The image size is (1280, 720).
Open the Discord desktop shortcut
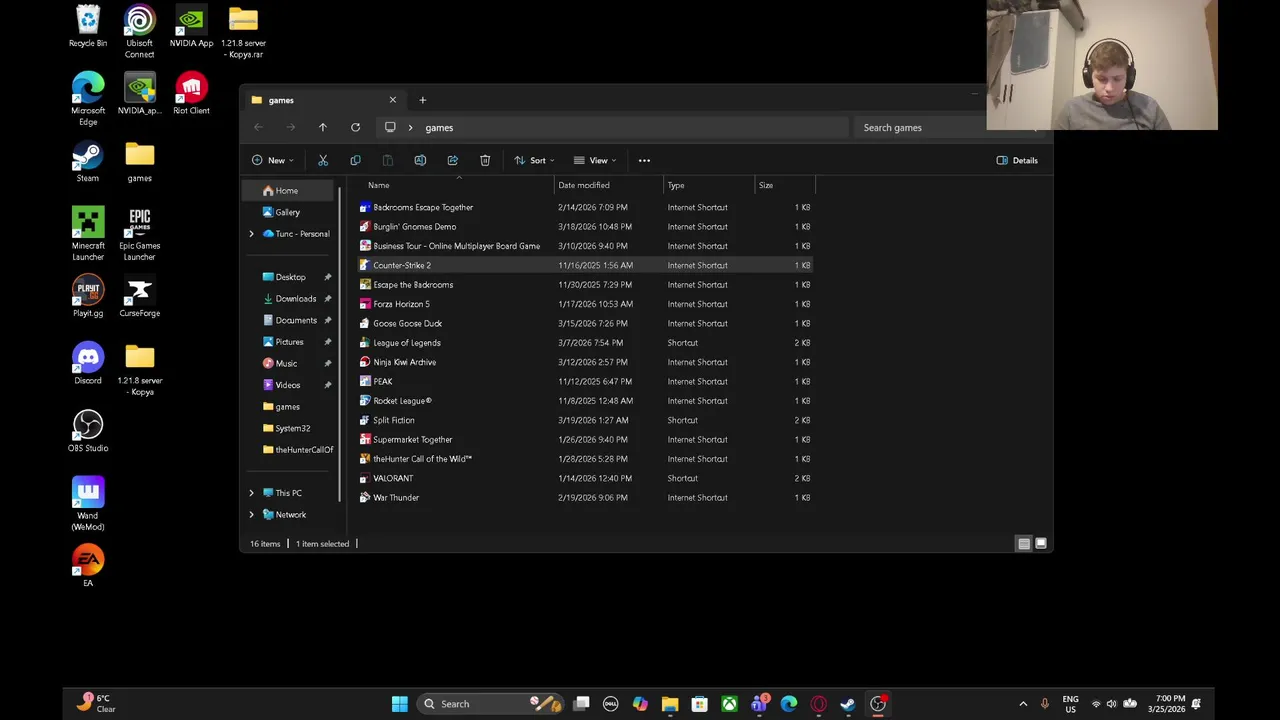(88, 364)
